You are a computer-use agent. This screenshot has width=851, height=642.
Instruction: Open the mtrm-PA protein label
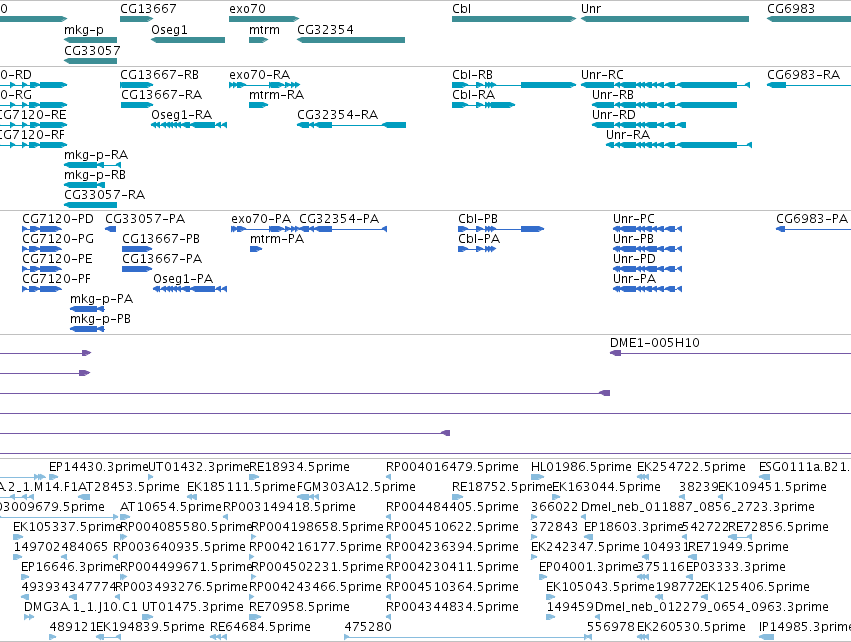pos(277,239)
